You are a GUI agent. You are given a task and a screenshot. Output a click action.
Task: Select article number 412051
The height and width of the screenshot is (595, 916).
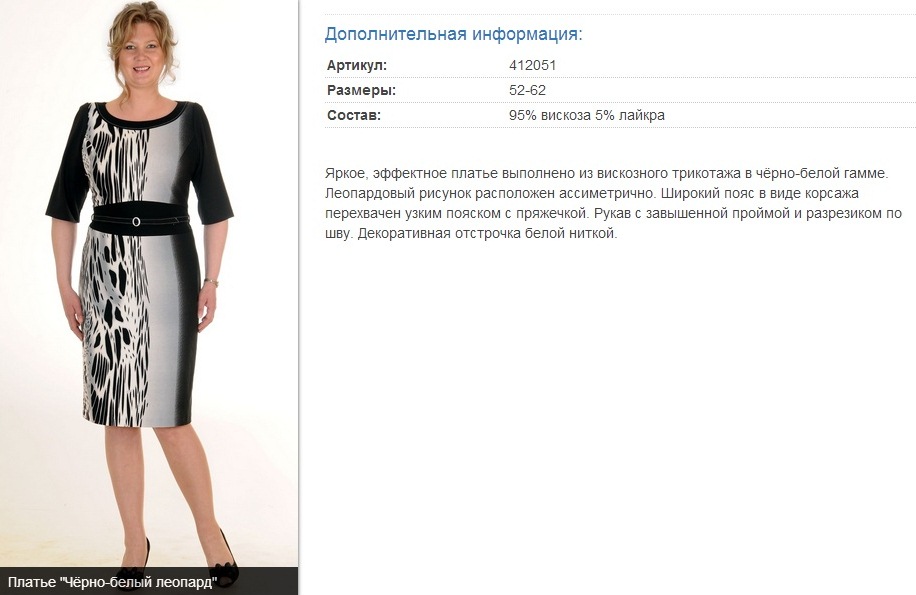[x=532, y=65]
